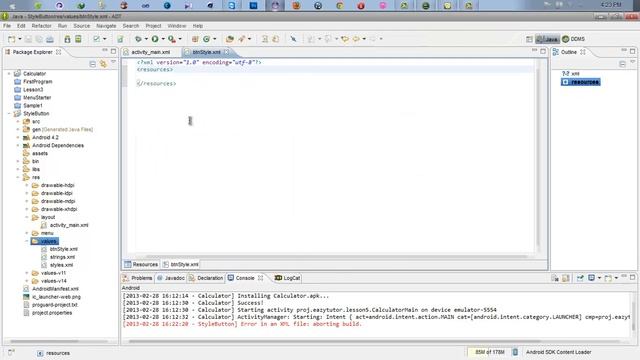Select resources node in Outline view
The image size is (640, 360).
[x=581, y=82]
